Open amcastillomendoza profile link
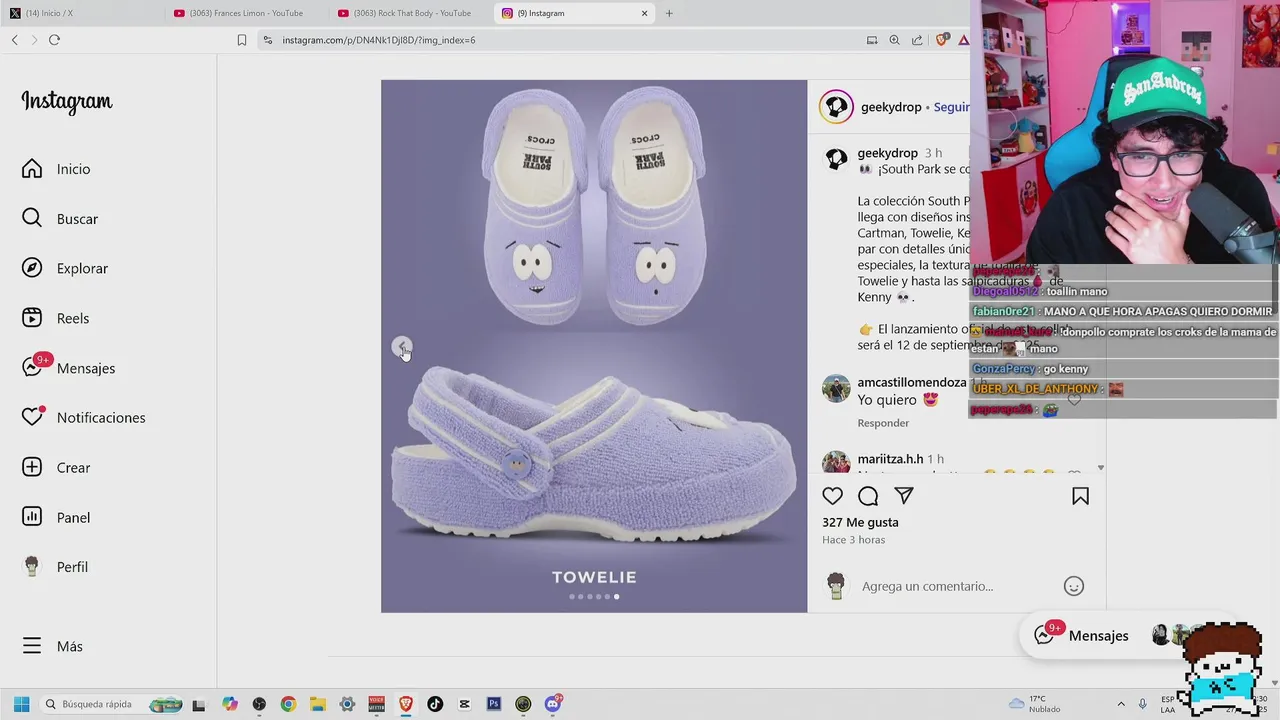The width and height of the screenshot is (1280, 720). [x=912, y=382]
